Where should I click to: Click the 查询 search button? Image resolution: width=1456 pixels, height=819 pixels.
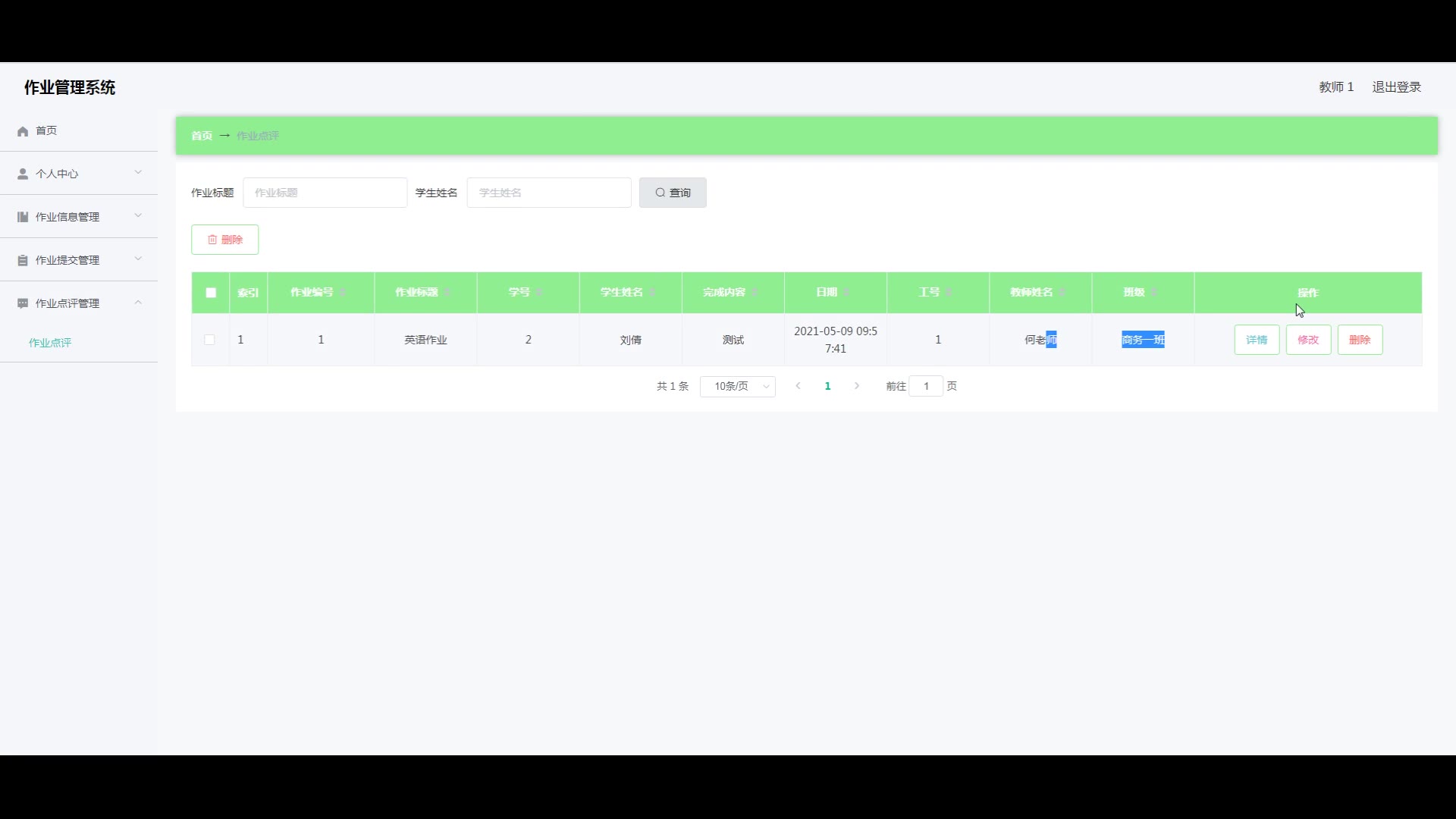[673, 193]
